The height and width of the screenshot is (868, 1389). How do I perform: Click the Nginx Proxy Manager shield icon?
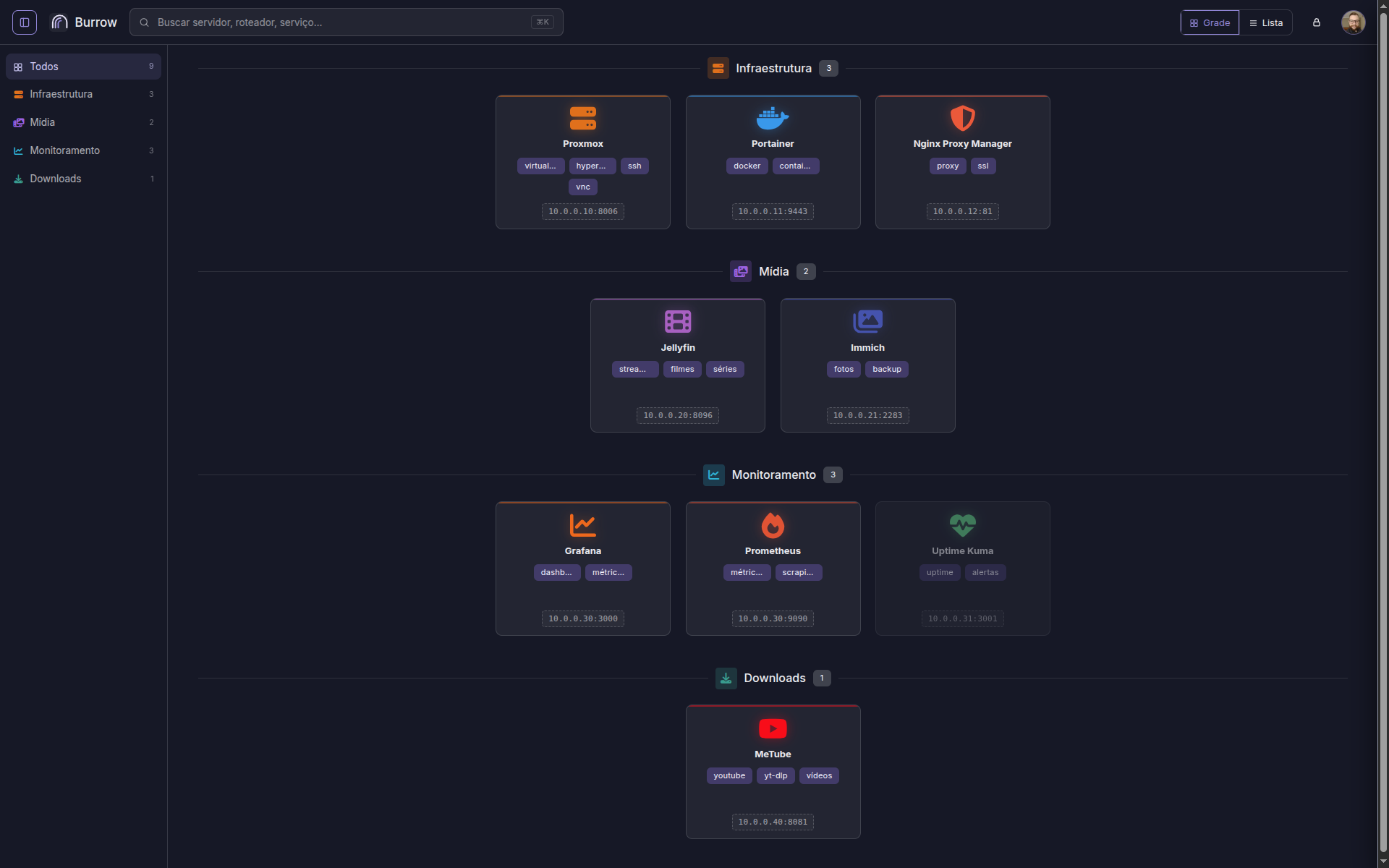(x=963, y=119)
